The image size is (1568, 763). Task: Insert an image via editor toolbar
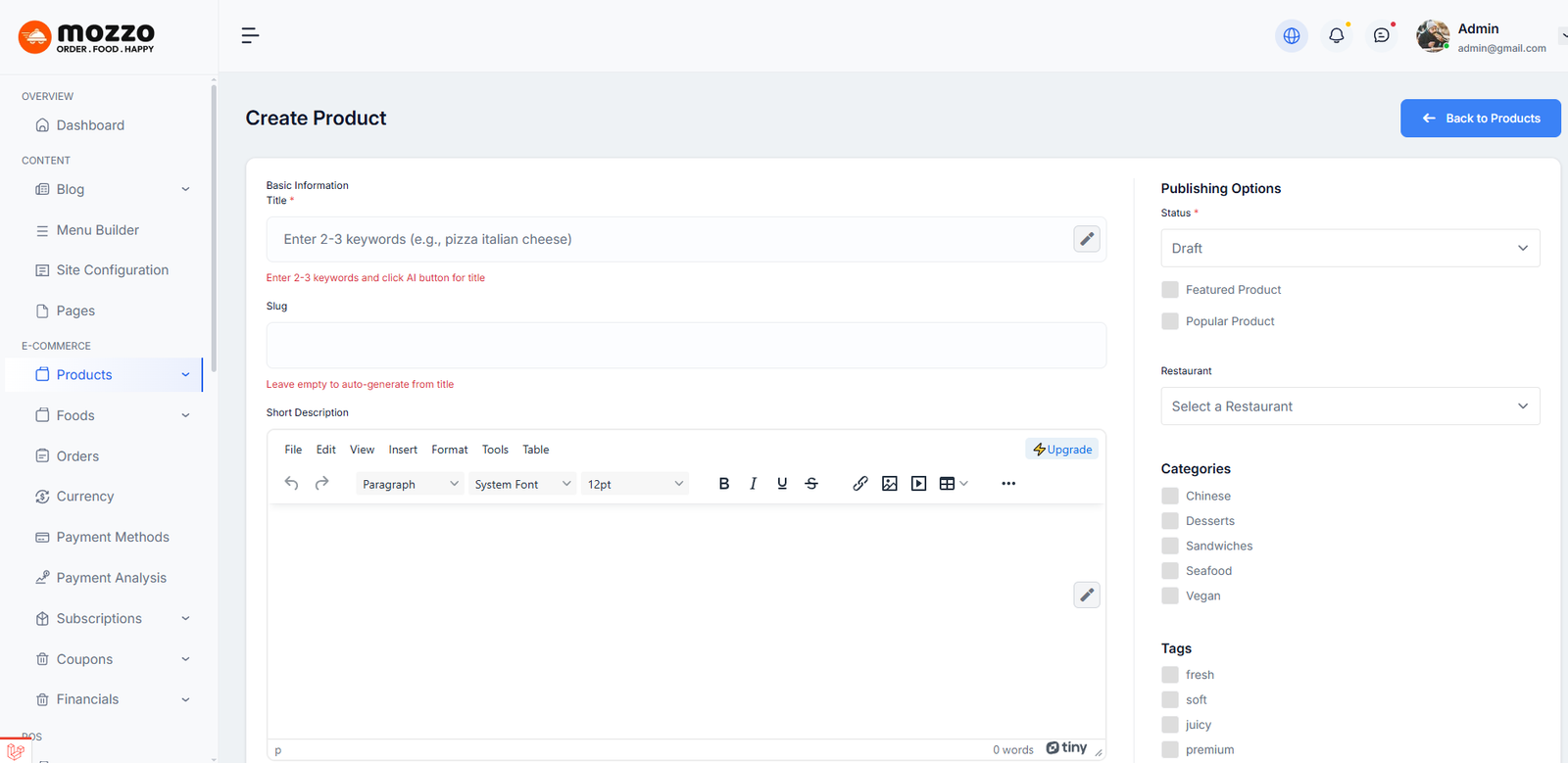pyautogui.click(x=889, y=484)
